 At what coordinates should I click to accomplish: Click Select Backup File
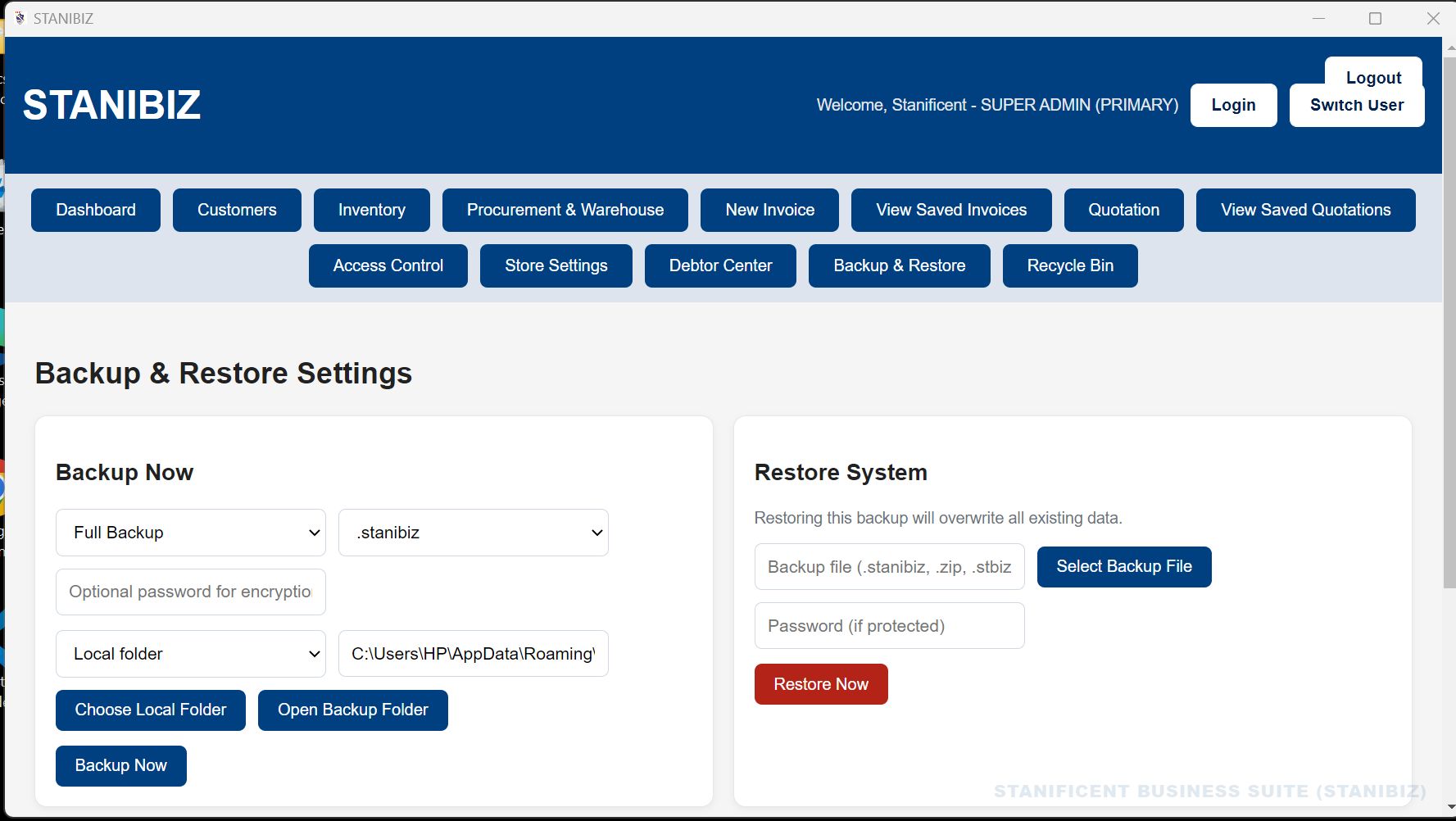tap(1123, 566)
